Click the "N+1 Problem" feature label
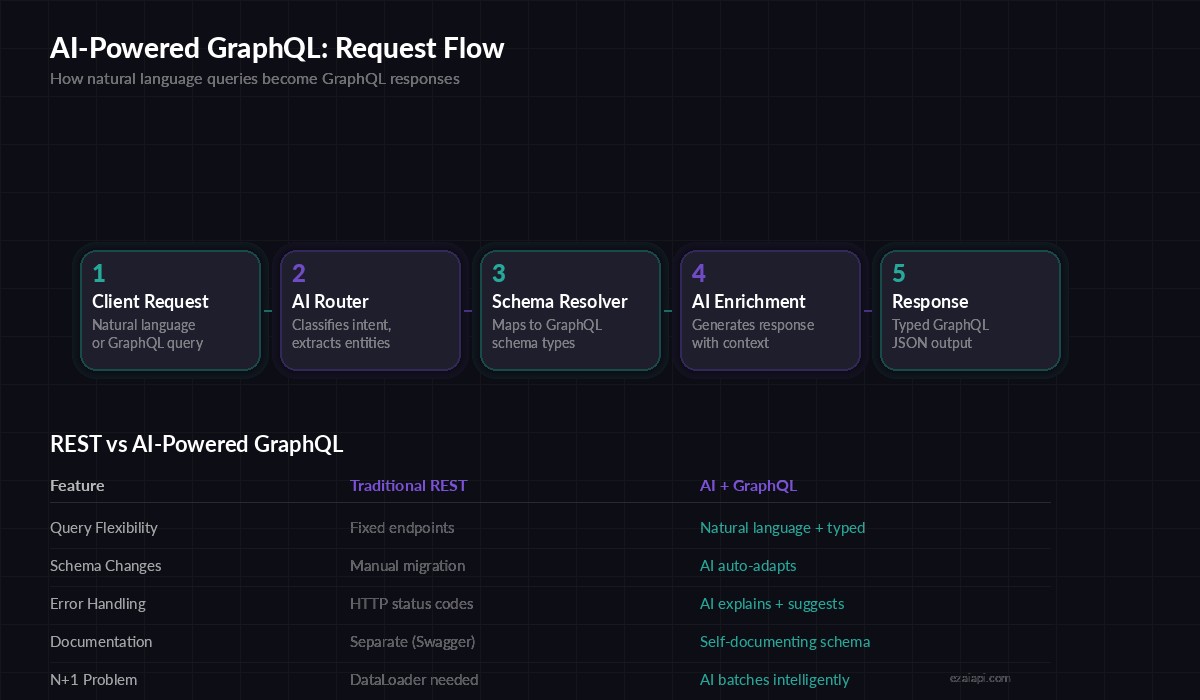1200x700 pixels. [94, 679]
